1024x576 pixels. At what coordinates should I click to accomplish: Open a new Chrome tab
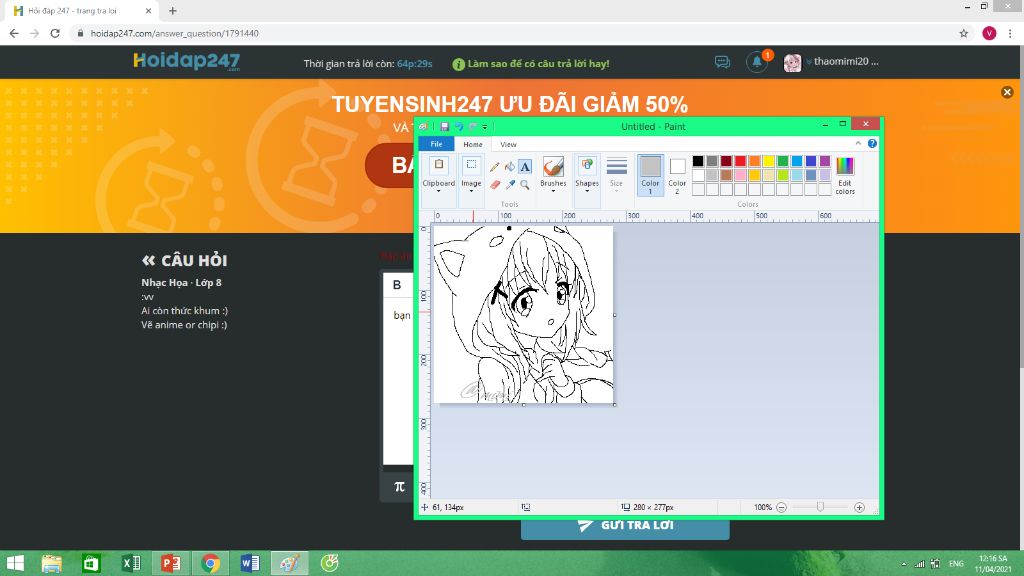(x=172, y=10)
